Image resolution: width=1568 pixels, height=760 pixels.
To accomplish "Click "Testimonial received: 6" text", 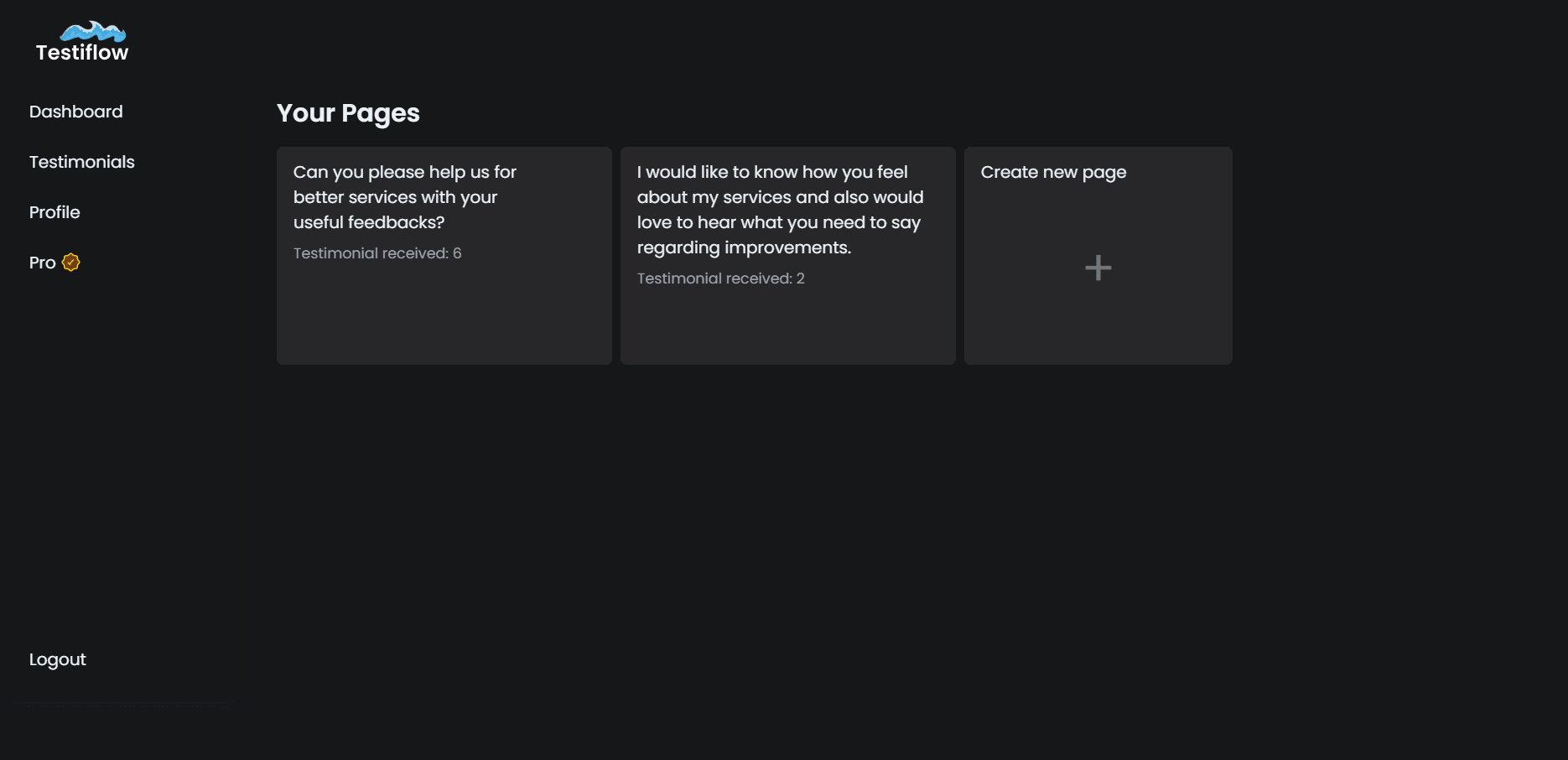I will [377, 253].
